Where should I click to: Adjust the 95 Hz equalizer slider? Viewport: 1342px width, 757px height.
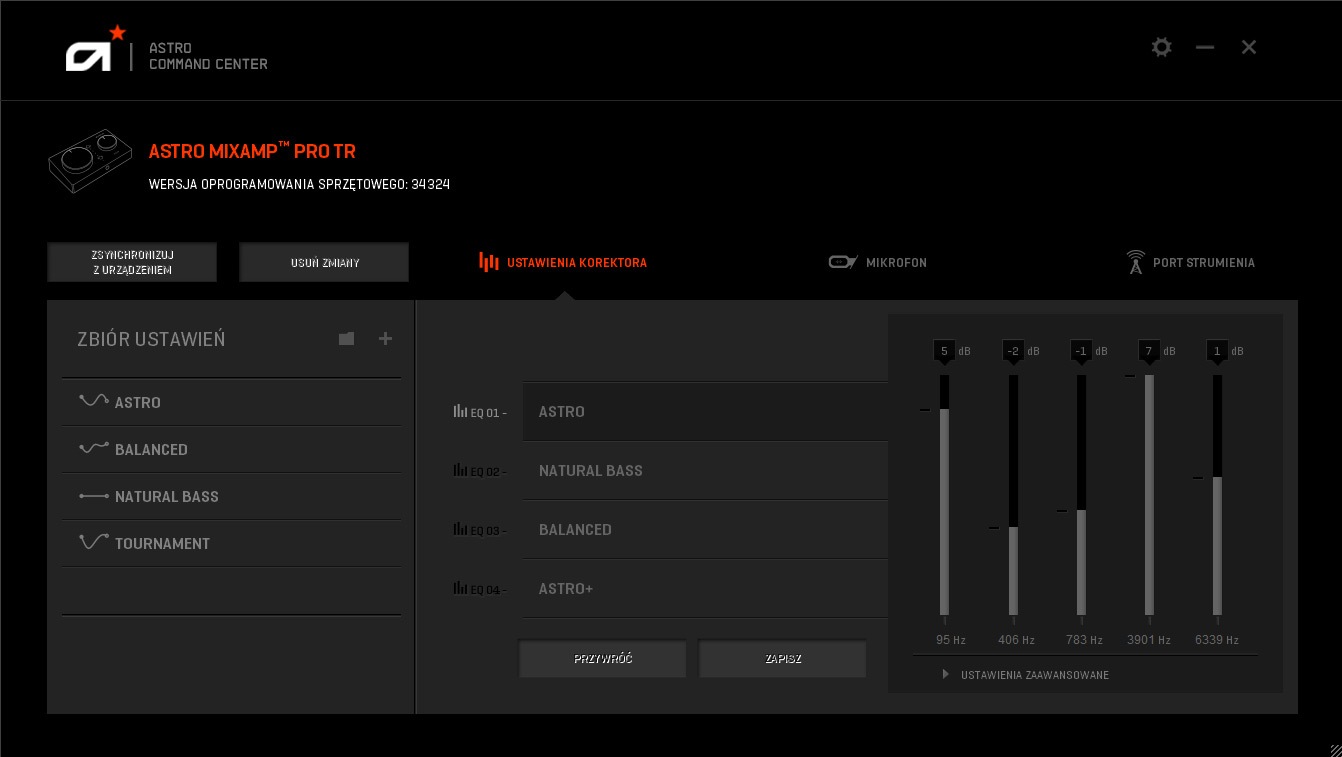944,495
